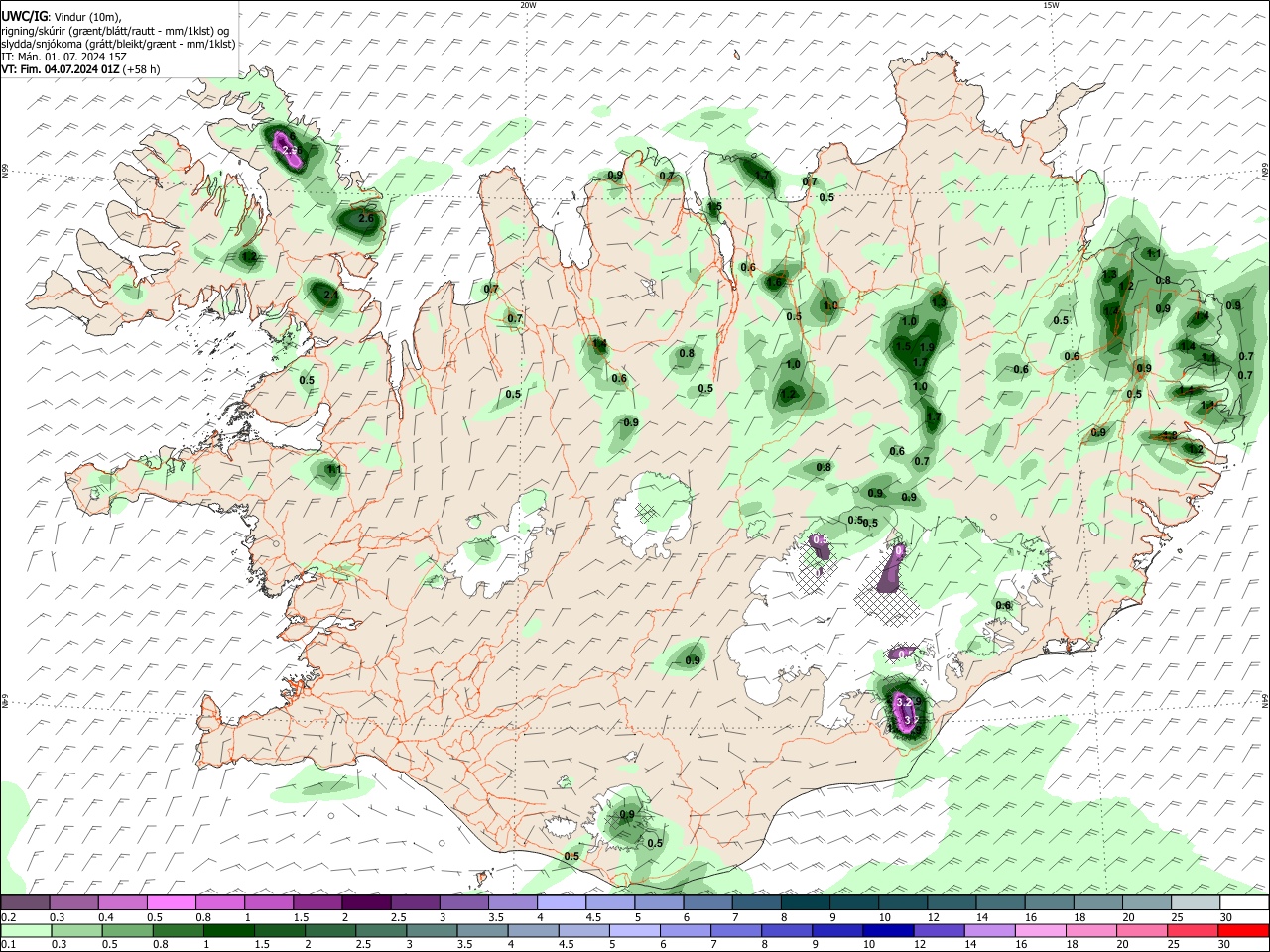The image size is (1270, 952).
Task: Click white 30 swatch in sleet/snow legend
Action: (1245, 902)
